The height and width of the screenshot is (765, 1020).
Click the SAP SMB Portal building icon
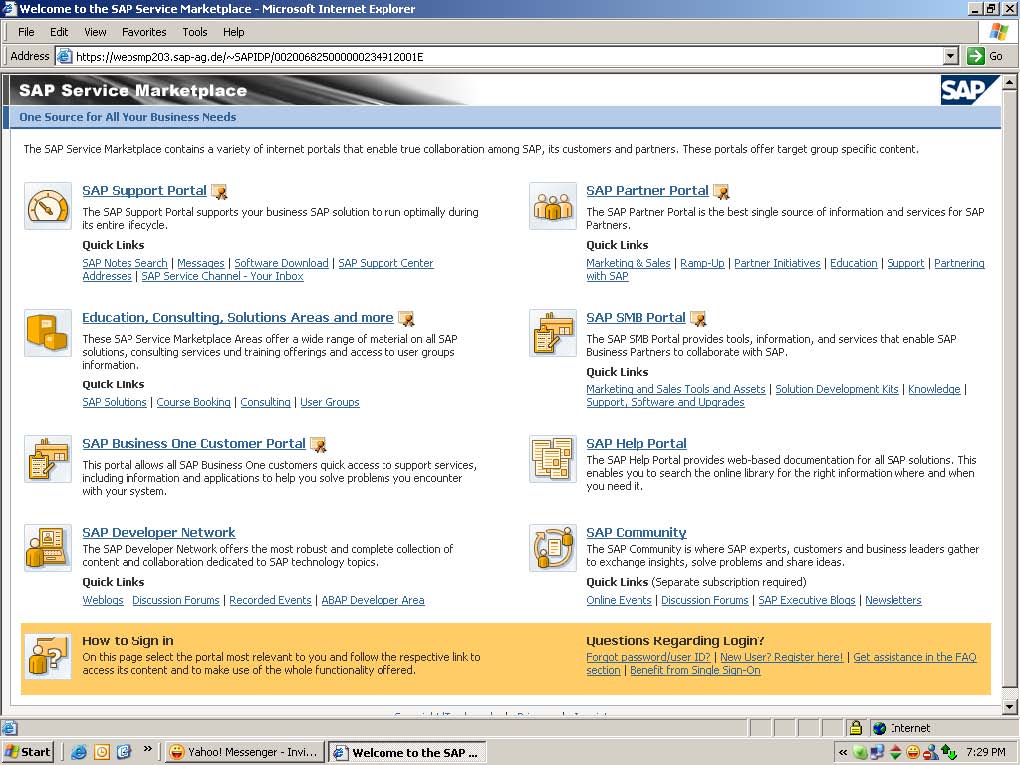coord(553,333)
